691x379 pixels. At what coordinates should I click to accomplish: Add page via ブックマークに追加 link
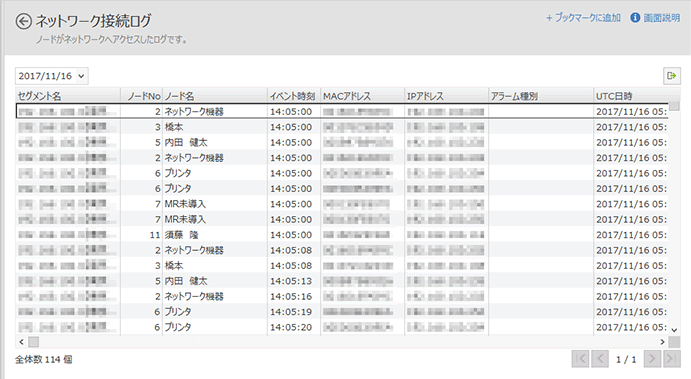583,18
